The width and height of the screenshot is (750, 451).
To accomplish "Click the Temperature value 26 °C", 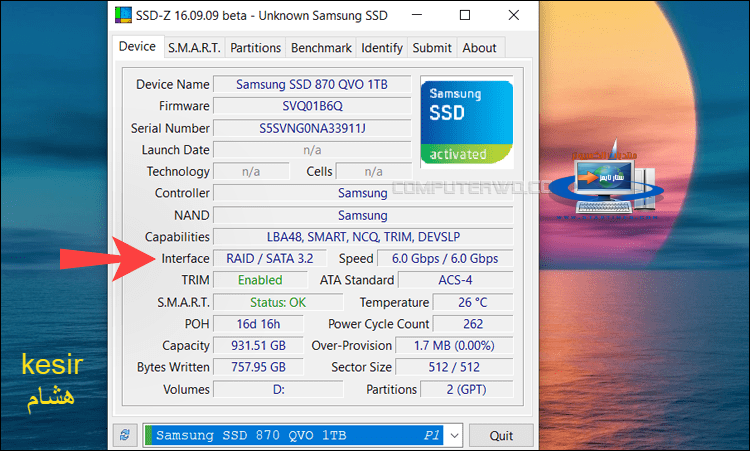I will point(473,302).
